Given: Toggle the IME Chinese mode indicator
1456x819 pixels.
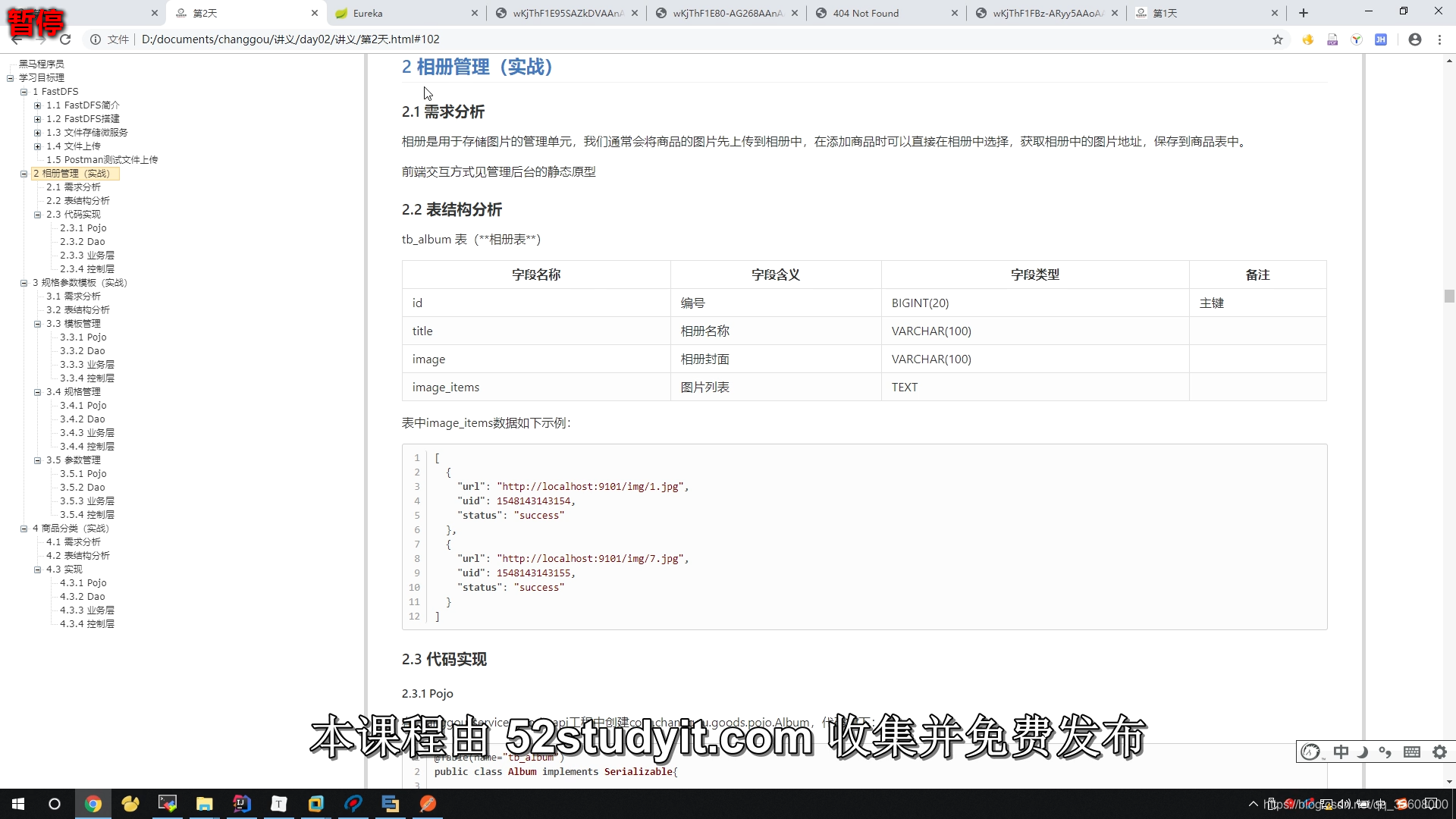Looking at the screenshot, I should (1341, 752).
